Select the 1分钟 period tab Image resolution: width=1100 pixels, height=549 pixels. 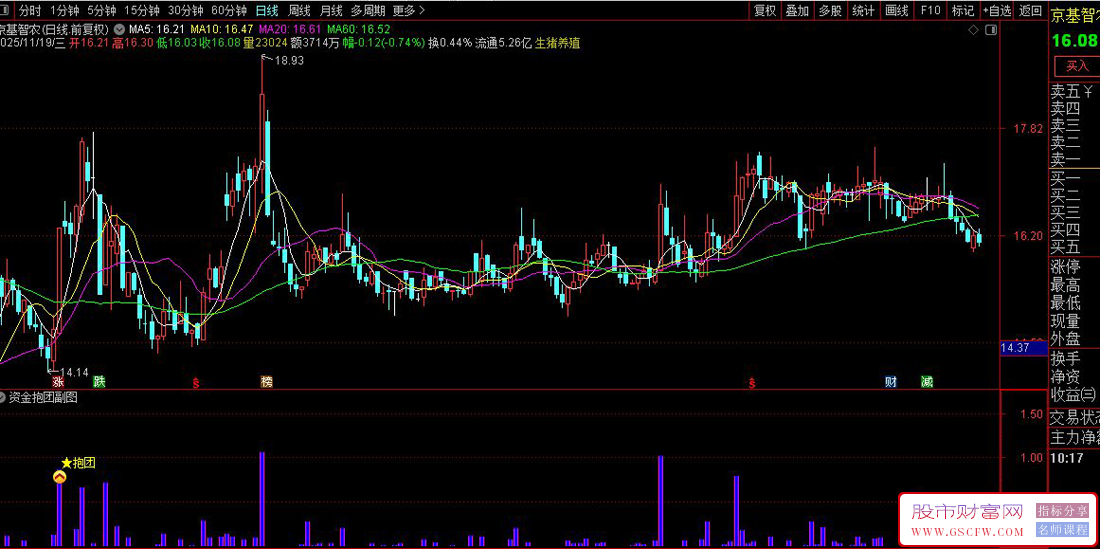click(63, 11)
